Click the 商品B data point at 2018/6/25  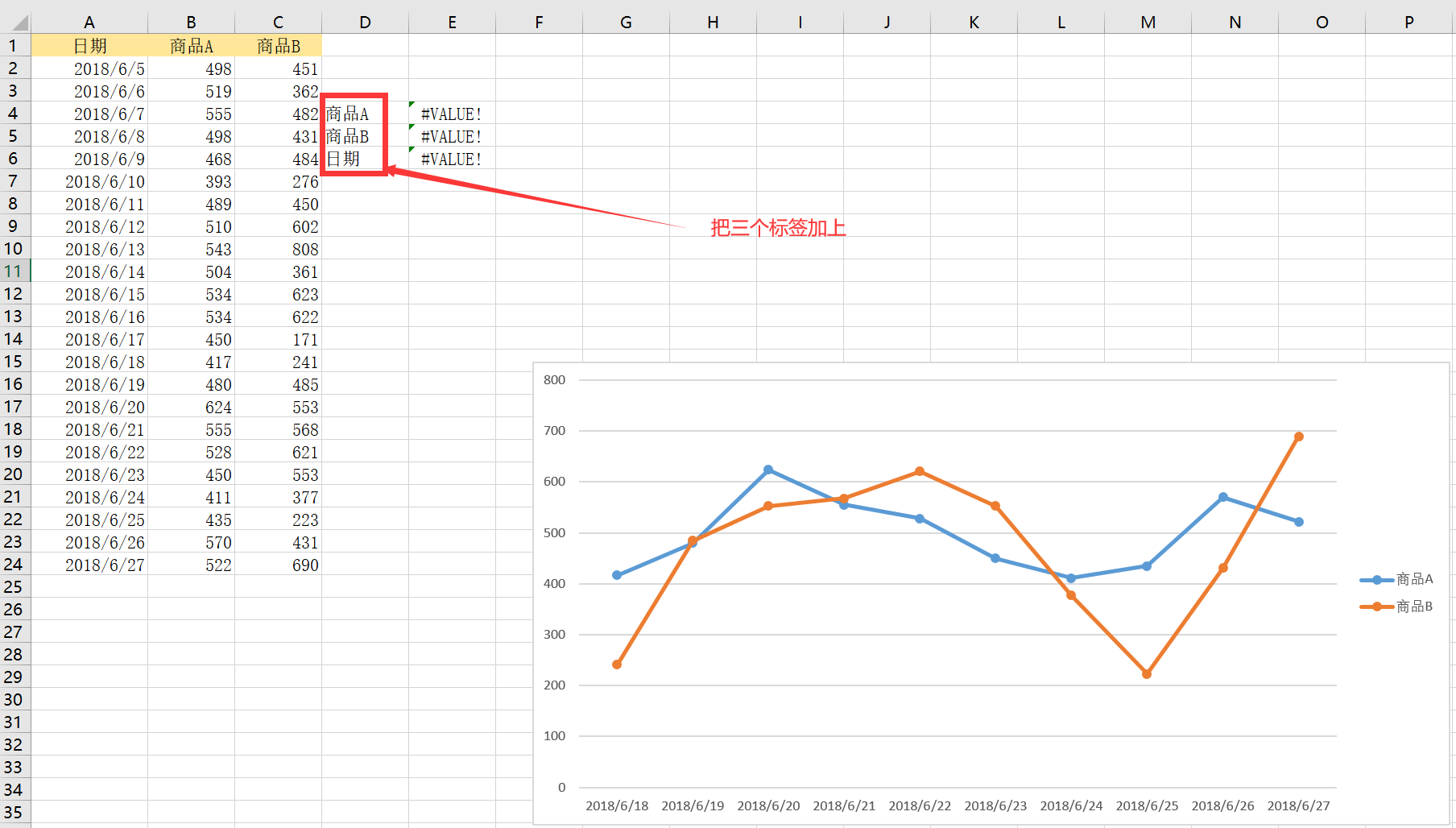pyautogui.click(x=1147, y=674)
